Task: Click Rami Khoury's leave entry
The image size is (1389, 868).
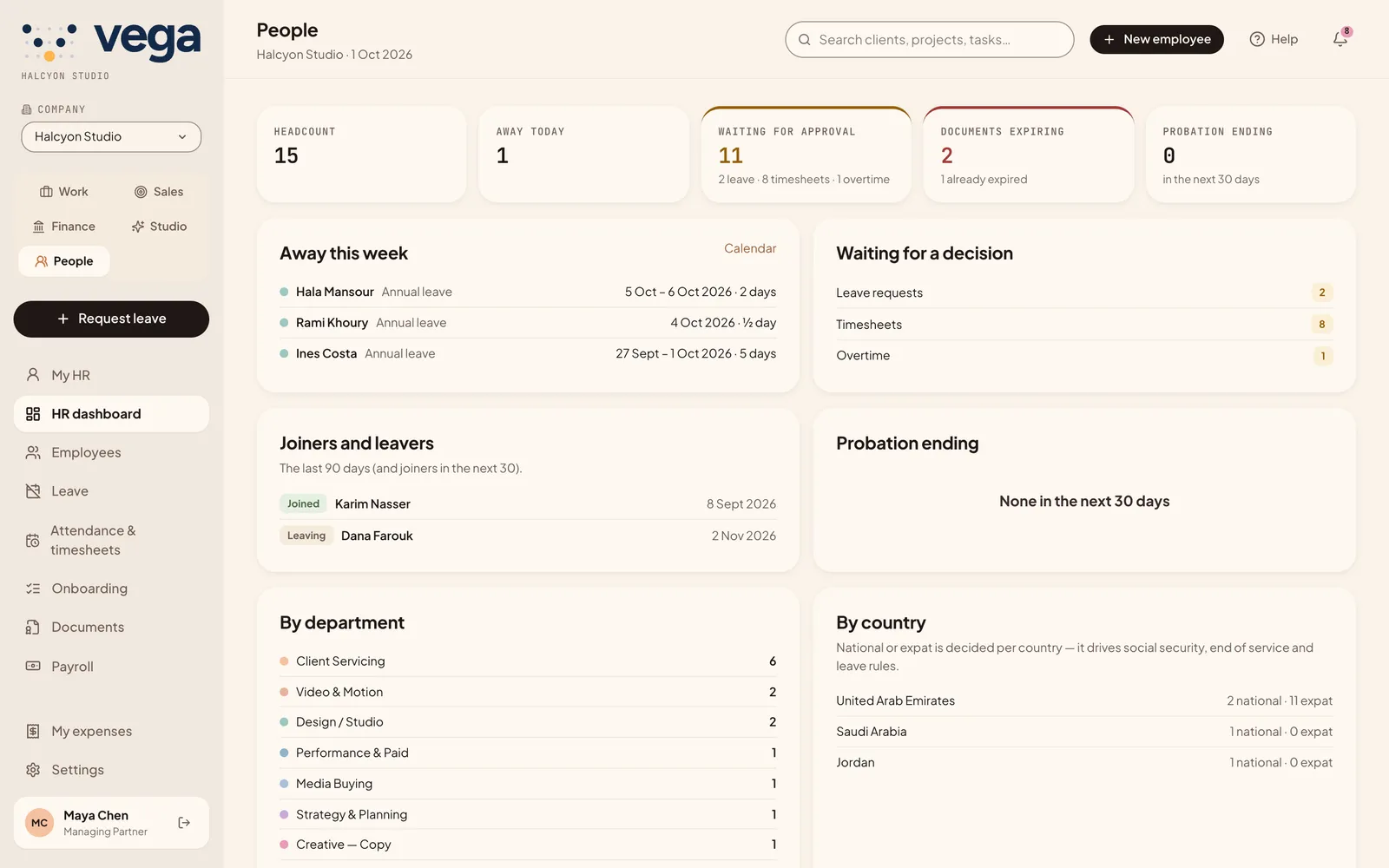Action: 528,323
